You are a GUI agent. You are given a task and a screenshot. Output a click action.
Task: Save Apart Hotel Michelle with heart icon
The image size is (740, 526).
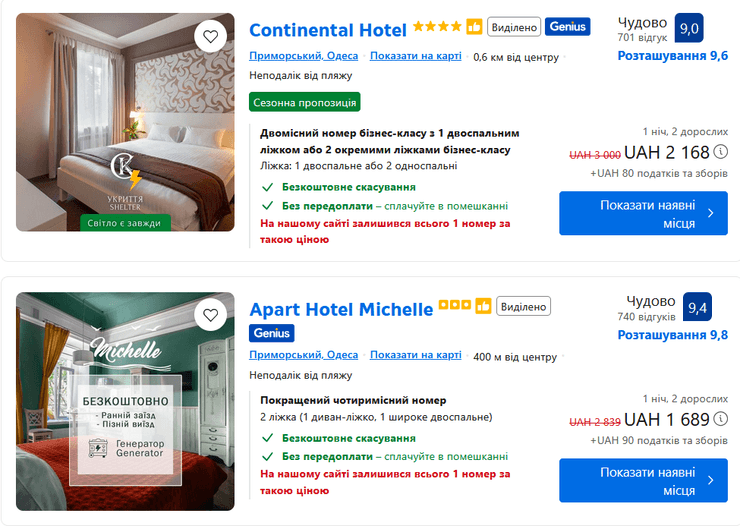[210, 315]
